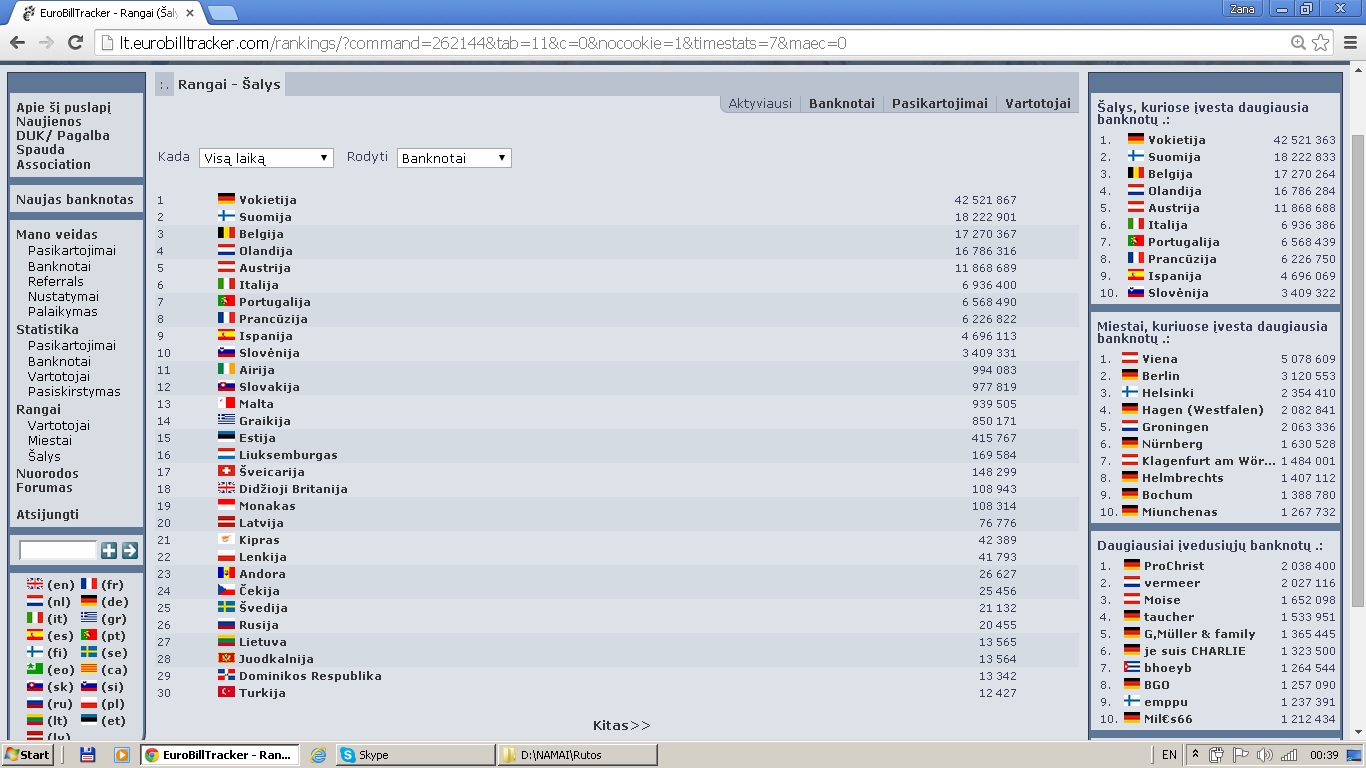Reload the page with the refresh icon
Viewport: 1366px width, 768px height.
[75, 43]
